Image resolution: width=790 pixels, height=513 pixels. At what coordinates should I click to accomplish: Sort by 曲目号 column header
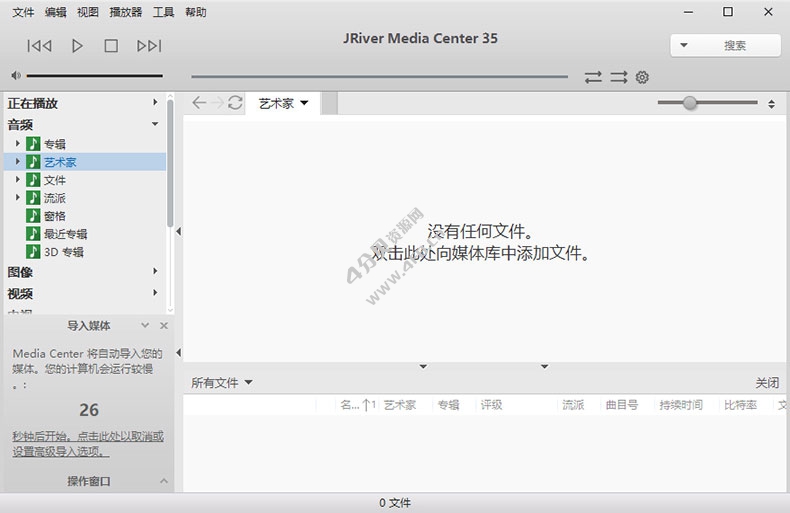click(x=622, y=405)
